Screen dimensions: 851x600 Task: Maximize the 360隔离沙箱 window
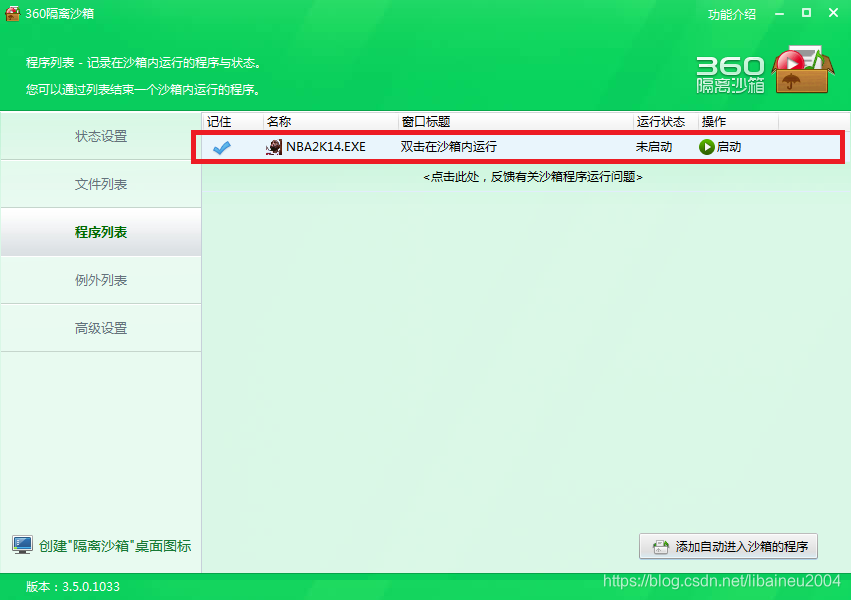pos(806,13)
